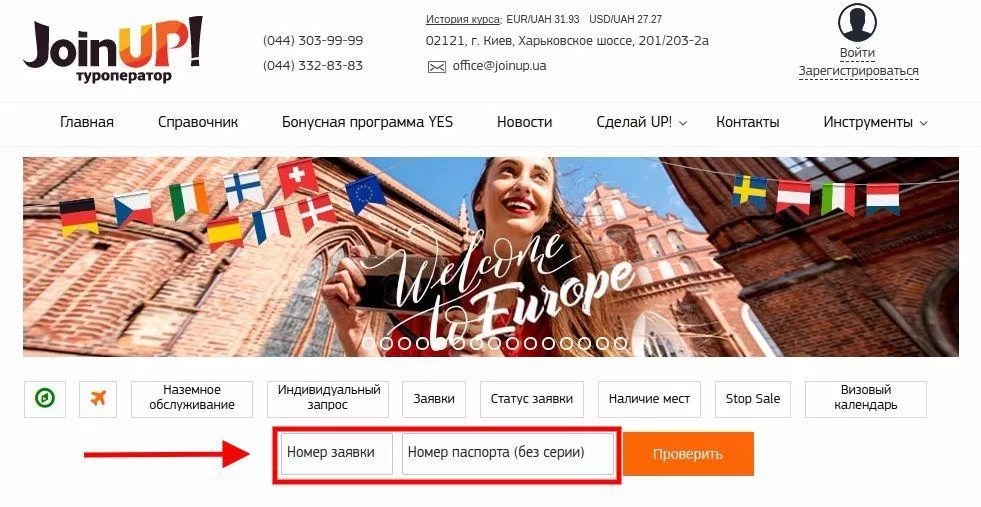Click the JoinUP! tour operator logo

click(x=113, y=50)
